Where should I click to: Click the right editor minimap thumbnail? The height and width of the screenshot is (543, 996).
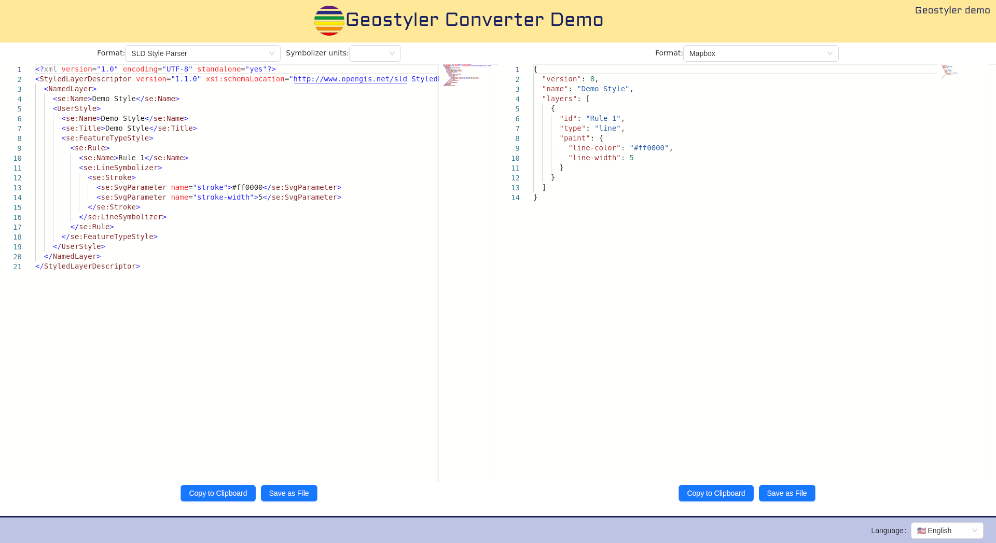coord(949,70)
